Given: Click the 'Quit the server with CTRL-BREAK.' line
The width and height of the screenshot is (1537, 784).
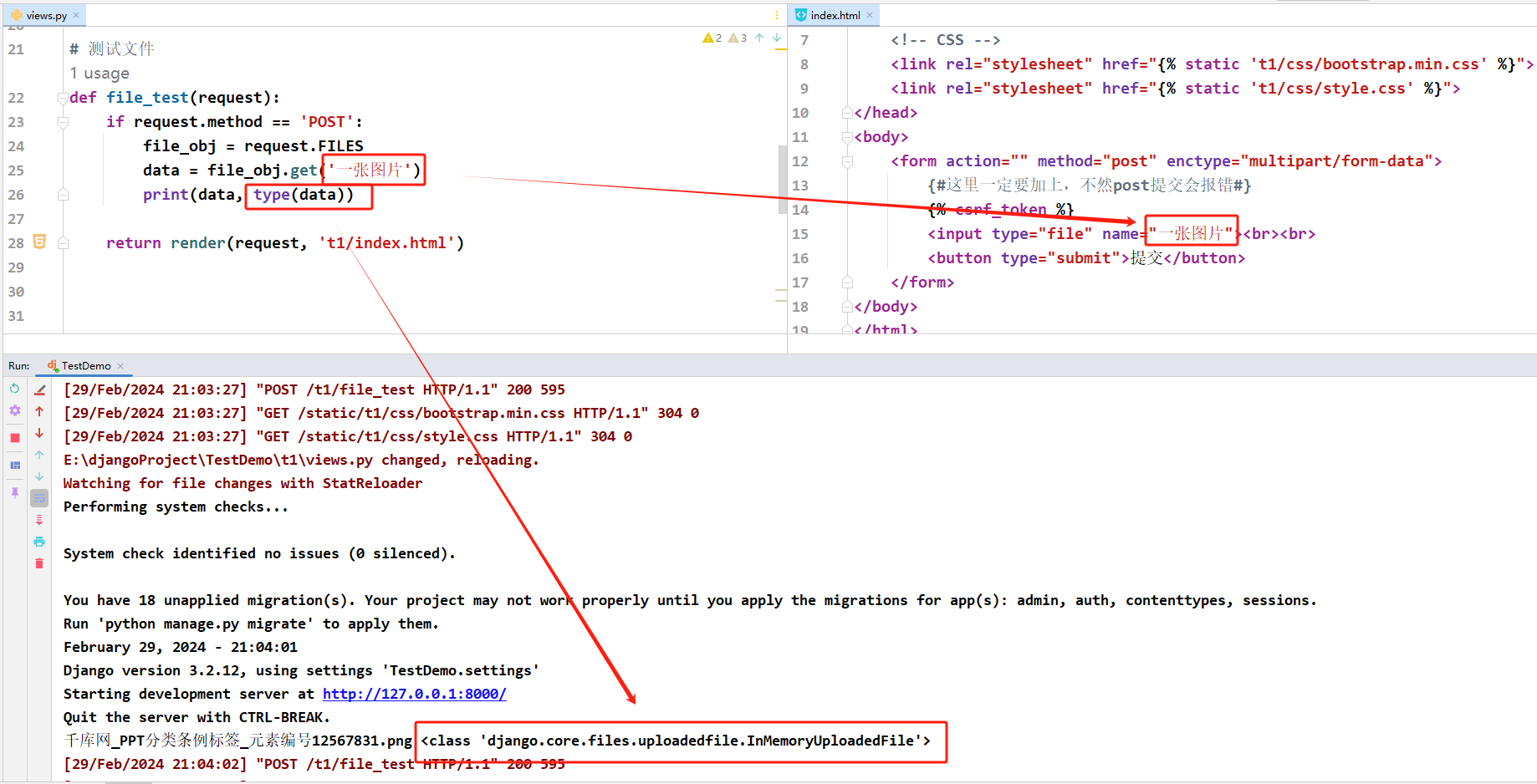Looking at the screenshot, I should coord(197,717).
